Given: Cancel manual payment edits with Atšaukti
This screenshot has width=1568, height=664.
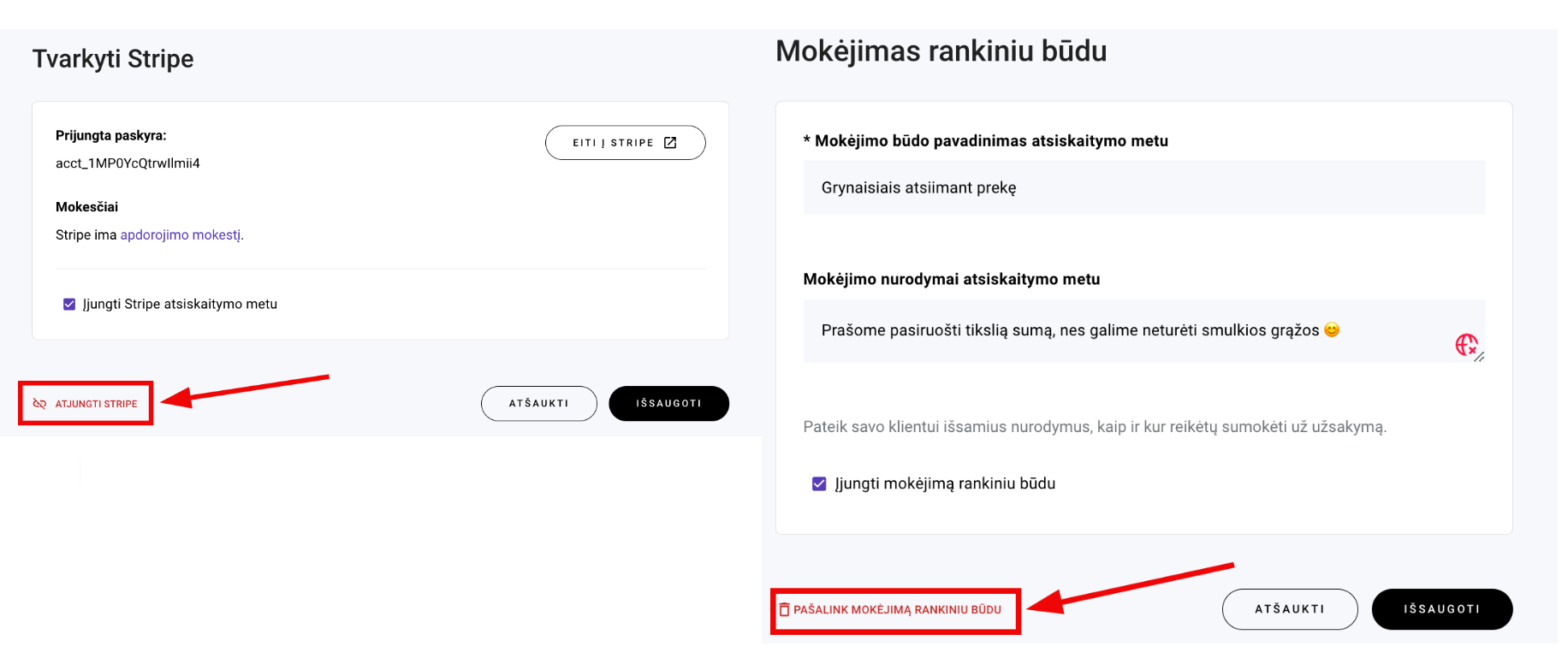Looking at the screenshot, I should [1289, 609].
